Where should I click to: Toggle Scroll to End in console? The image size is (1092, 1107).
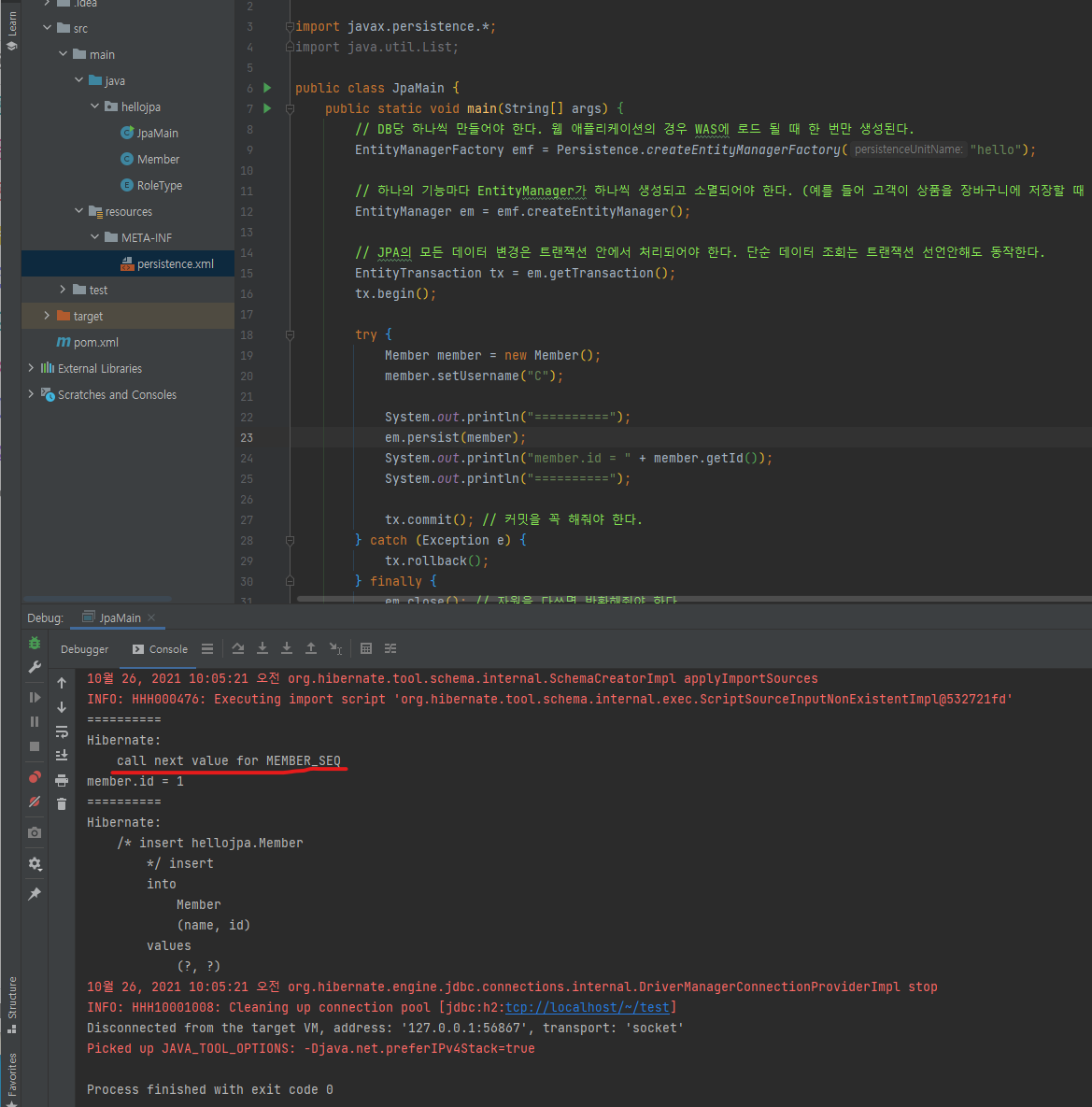click(x=62, y=756)
